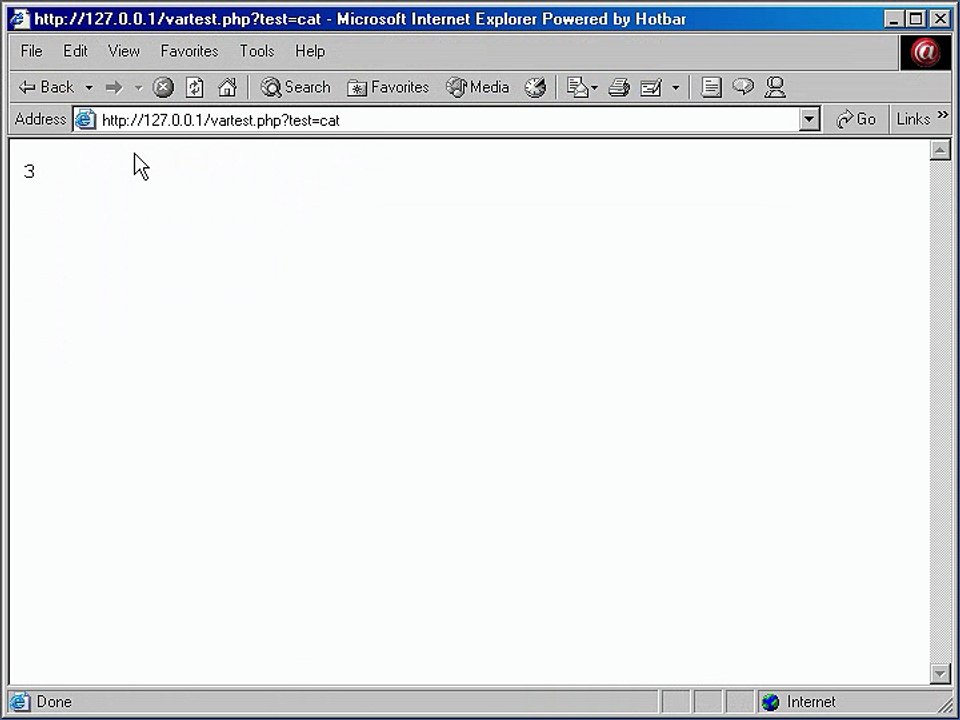Open the Help menu
The width and height of the screenshot is (960, 720).
pos(310,51)
